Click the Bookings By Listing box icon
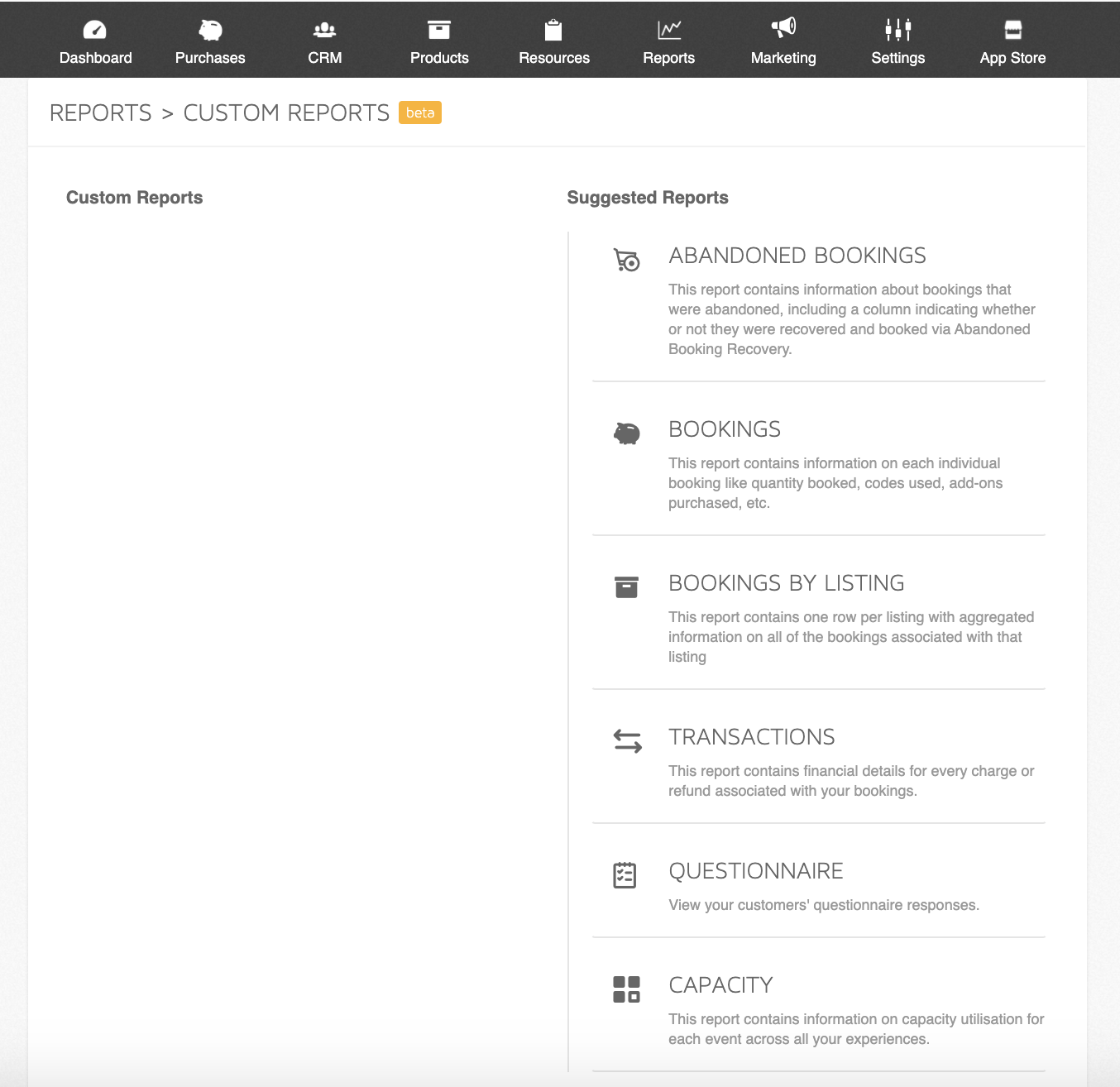 coord(626,587)
